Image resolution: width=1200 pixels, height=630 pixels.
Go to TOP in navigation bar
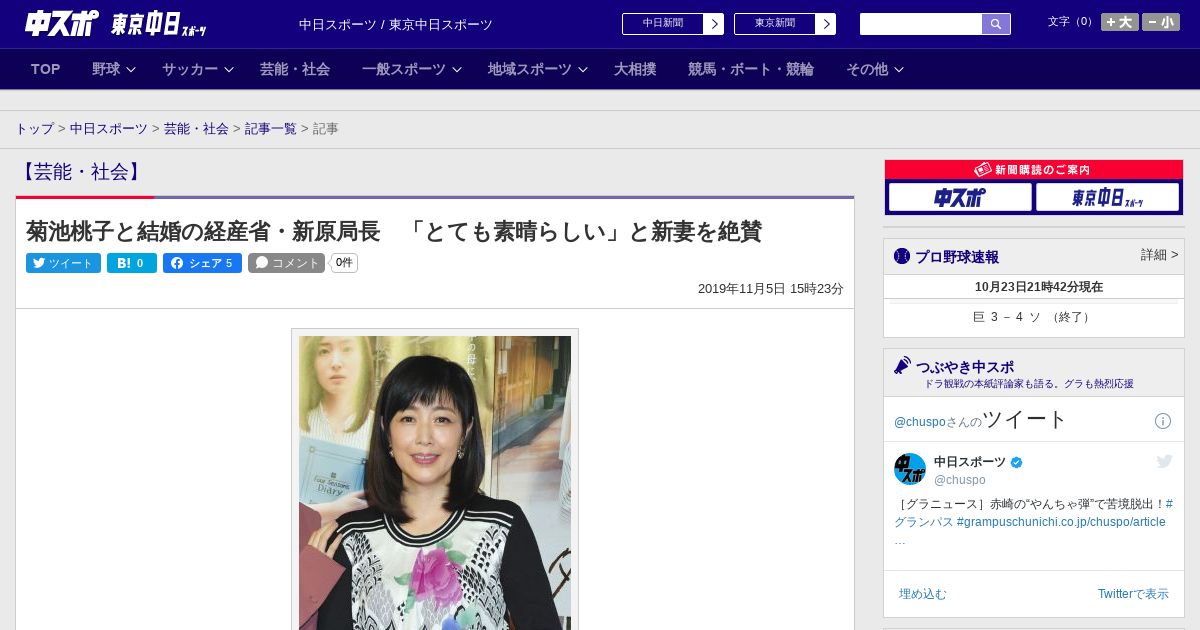46,69
